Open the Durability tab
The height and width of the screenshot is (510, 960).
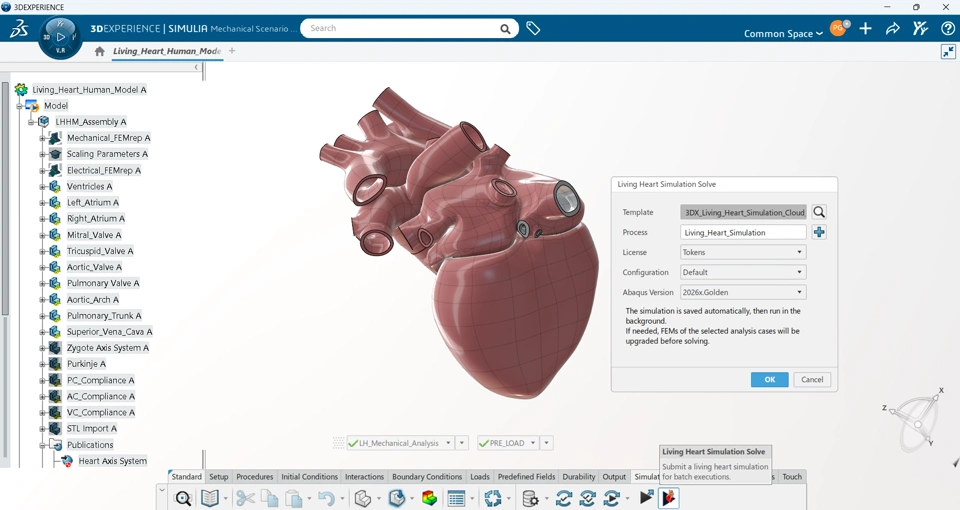pos(579,476)
